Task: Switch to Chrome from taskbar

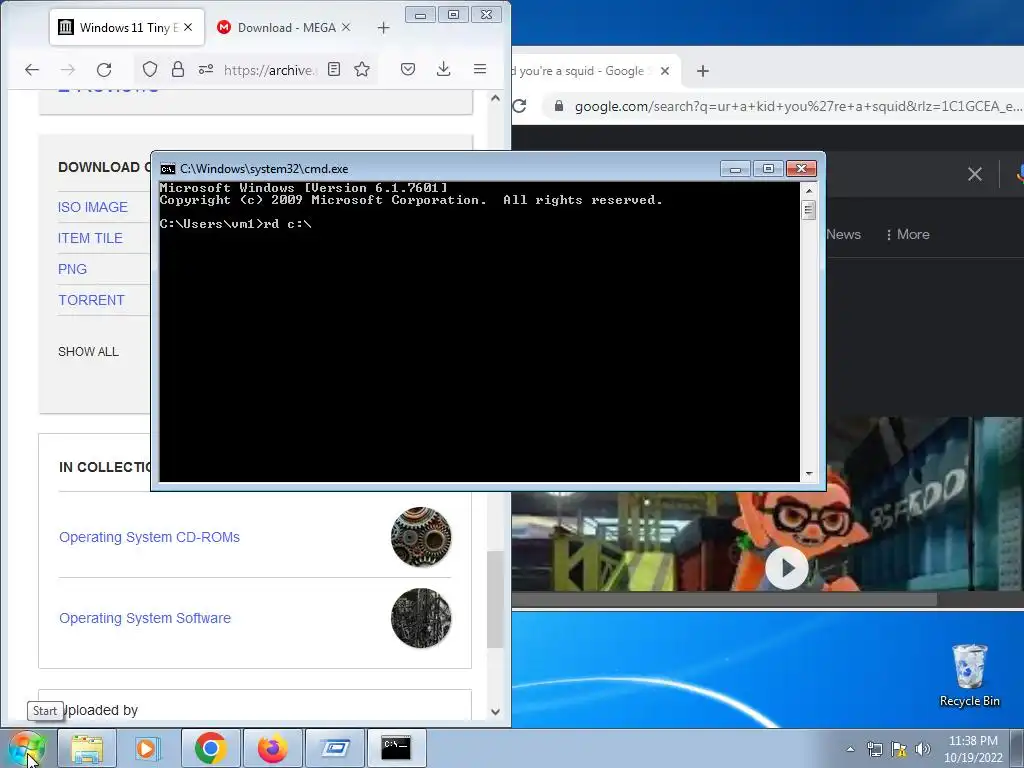Action: click(210, 748)
